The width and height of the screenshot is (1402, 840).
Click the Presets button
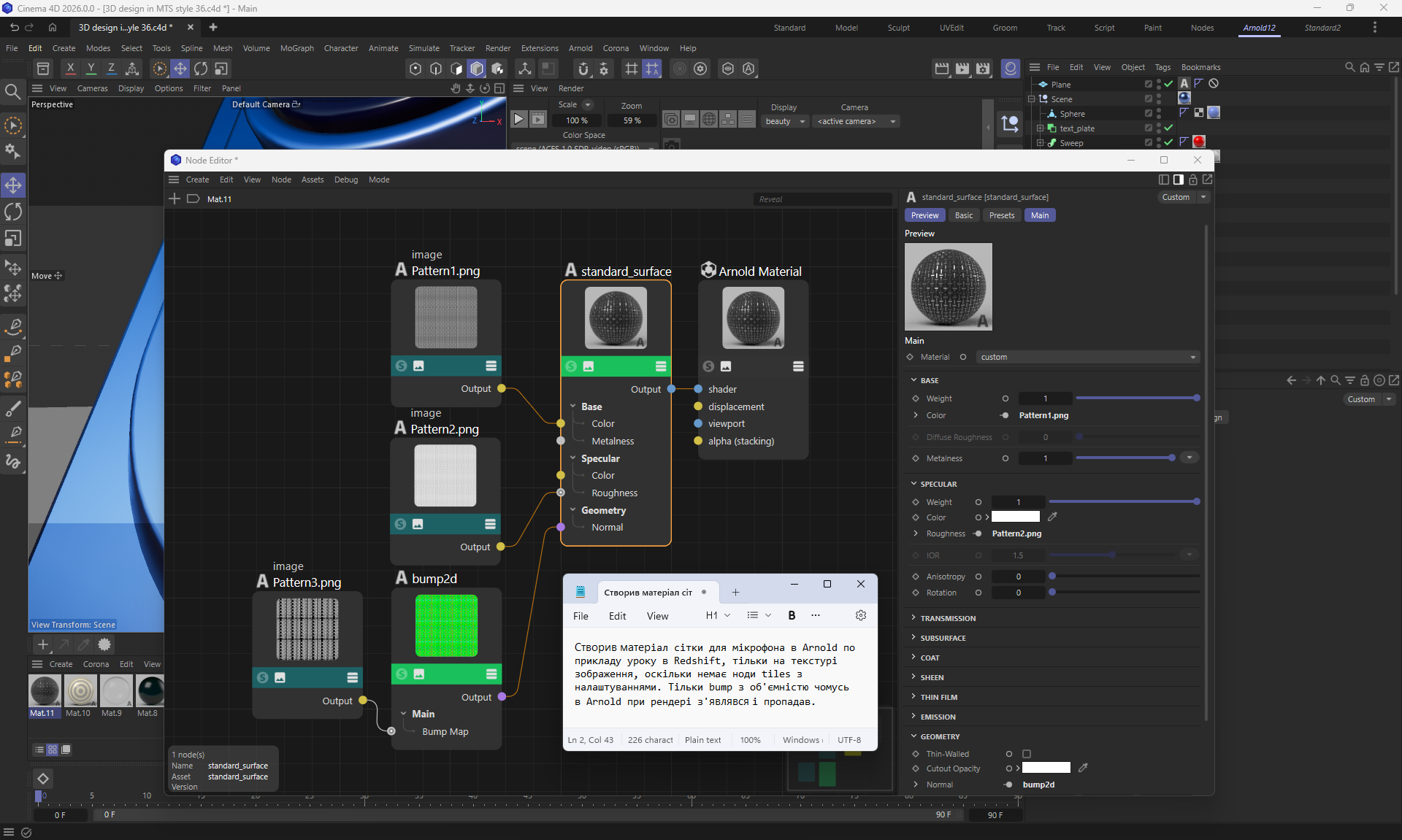pos(1001,215)
